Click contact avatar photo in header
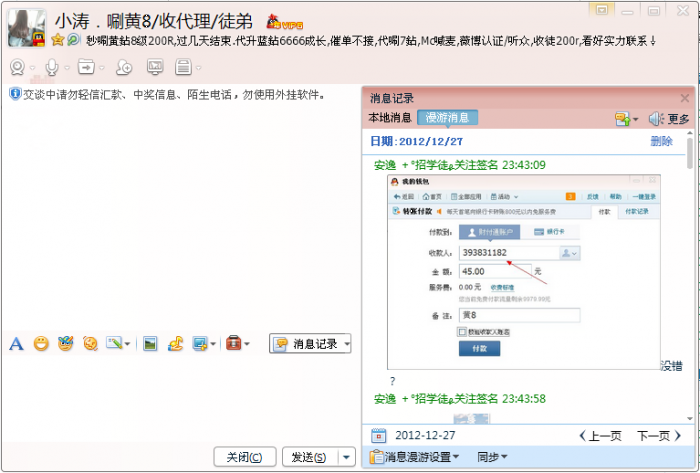This screenshot has height=473, width=700. (27, 28)
